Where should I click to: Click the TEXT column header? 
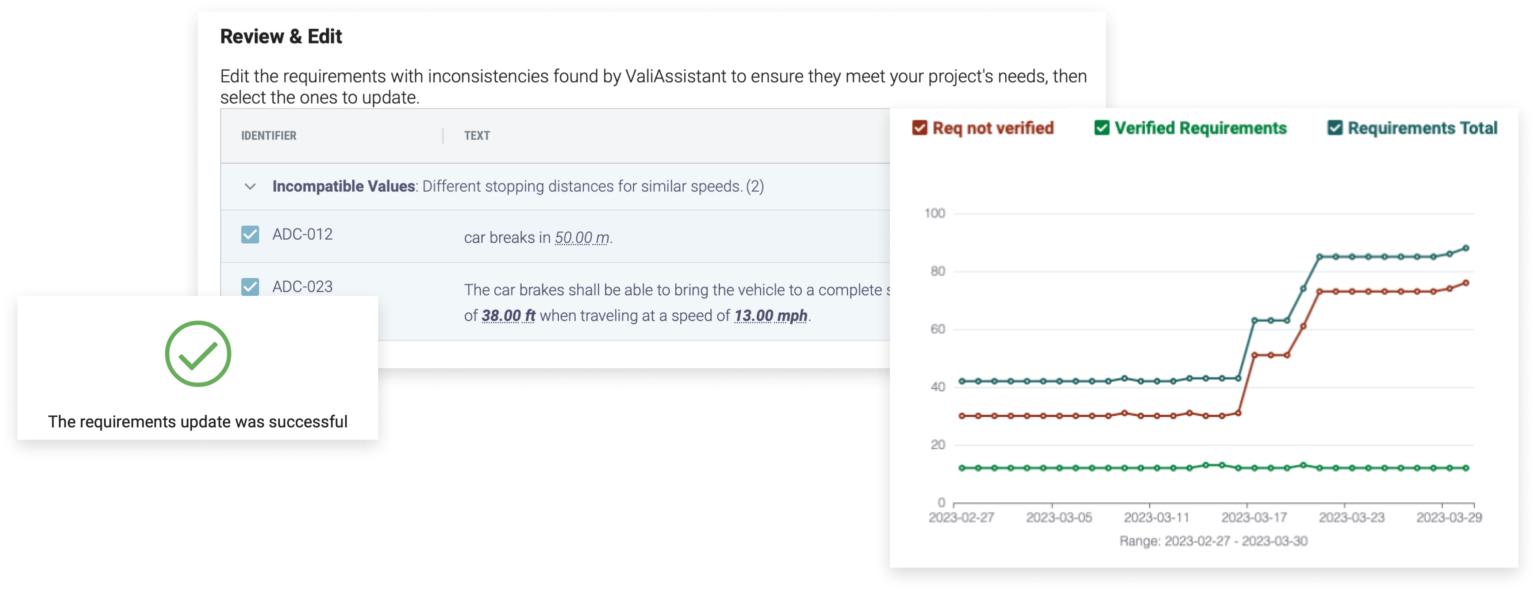click(477, 135)
